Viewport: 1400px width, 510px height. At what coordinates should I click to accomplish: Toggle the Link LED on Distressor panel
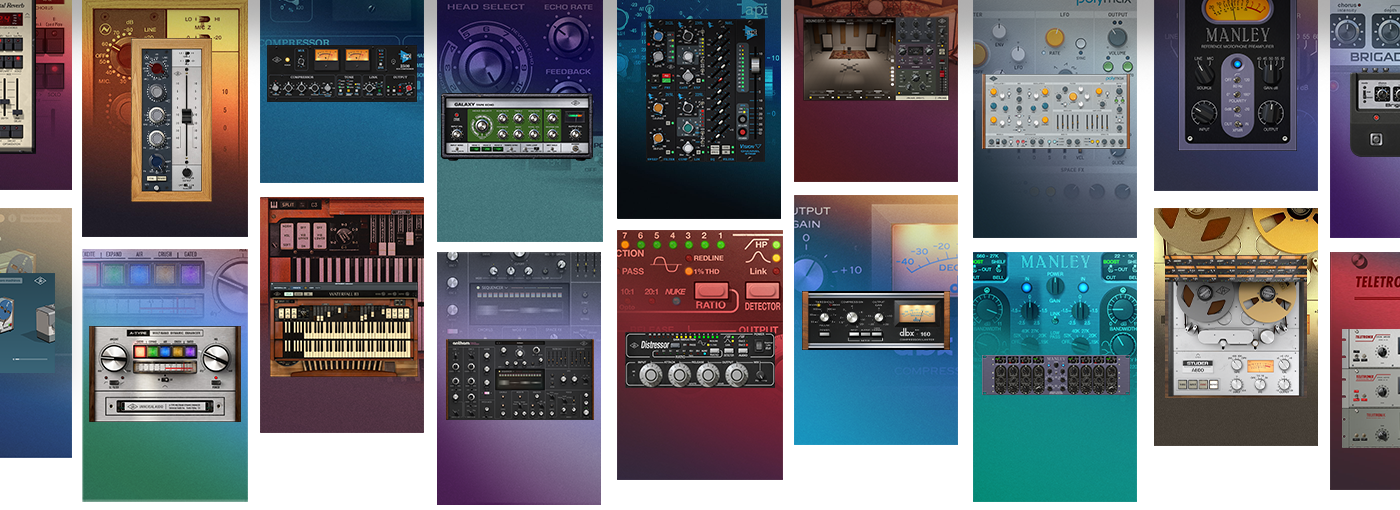(x=774, y=271)
